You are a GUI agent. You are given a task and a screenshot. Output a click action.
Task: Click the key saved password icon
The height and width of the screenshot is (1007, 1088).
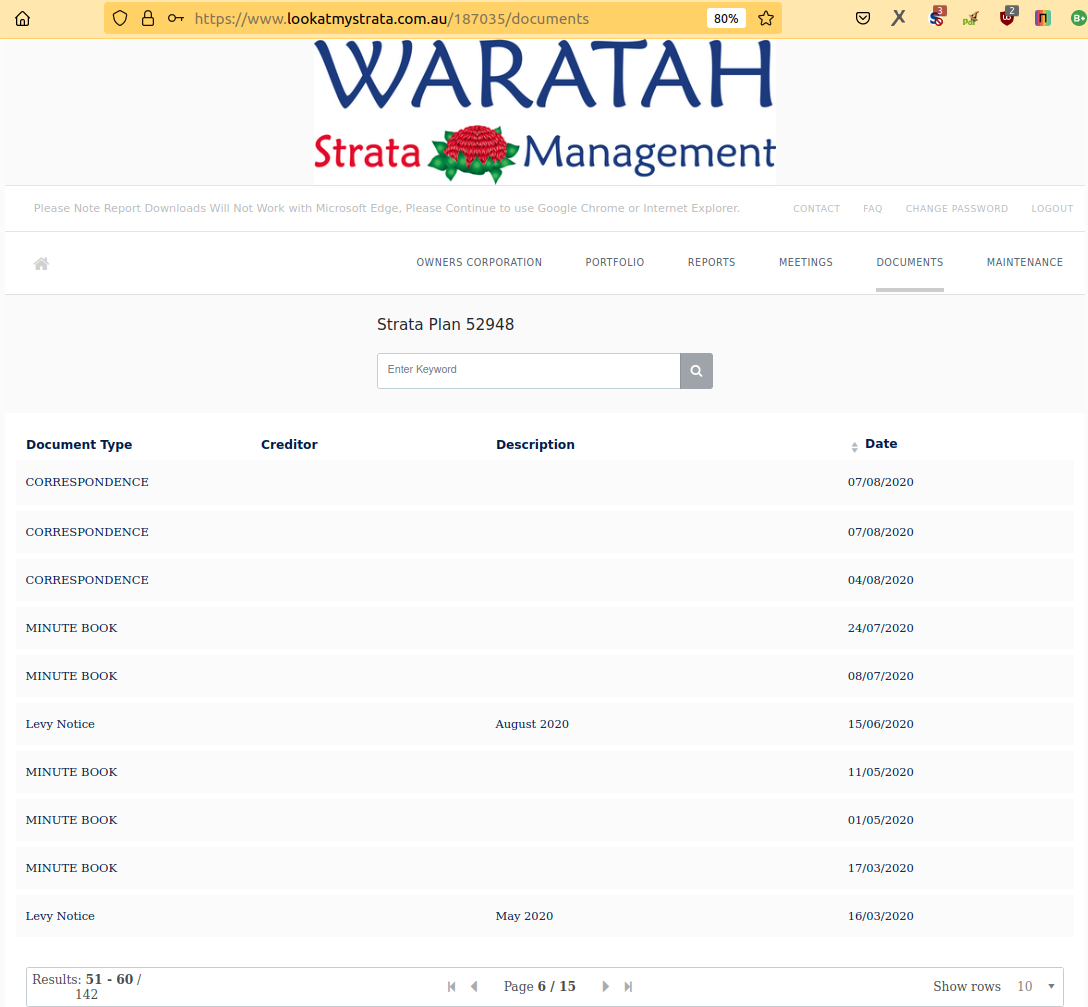[176, 19]
